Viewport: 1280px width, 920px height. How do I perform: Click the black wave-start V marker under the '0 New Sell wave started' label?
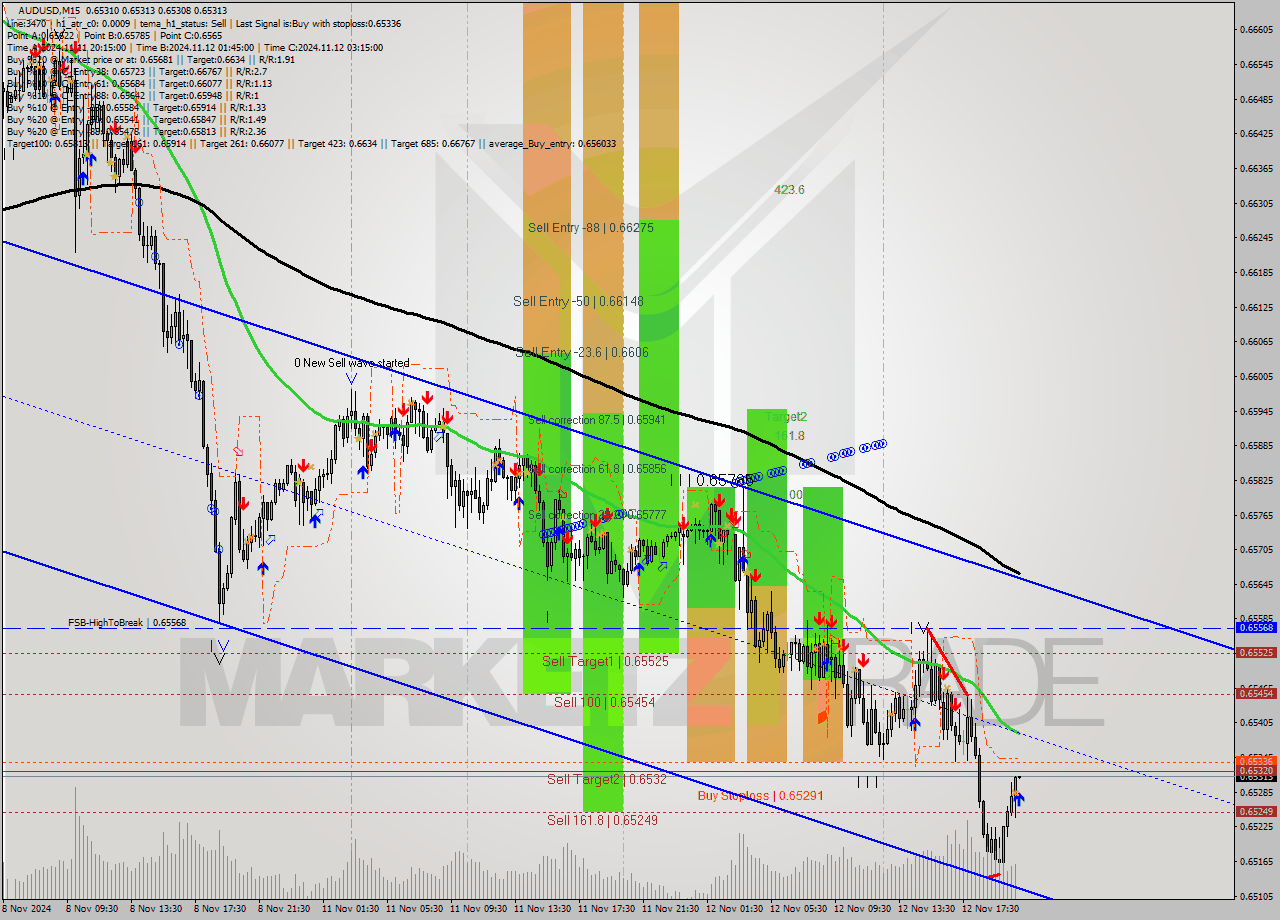(351, 379)
